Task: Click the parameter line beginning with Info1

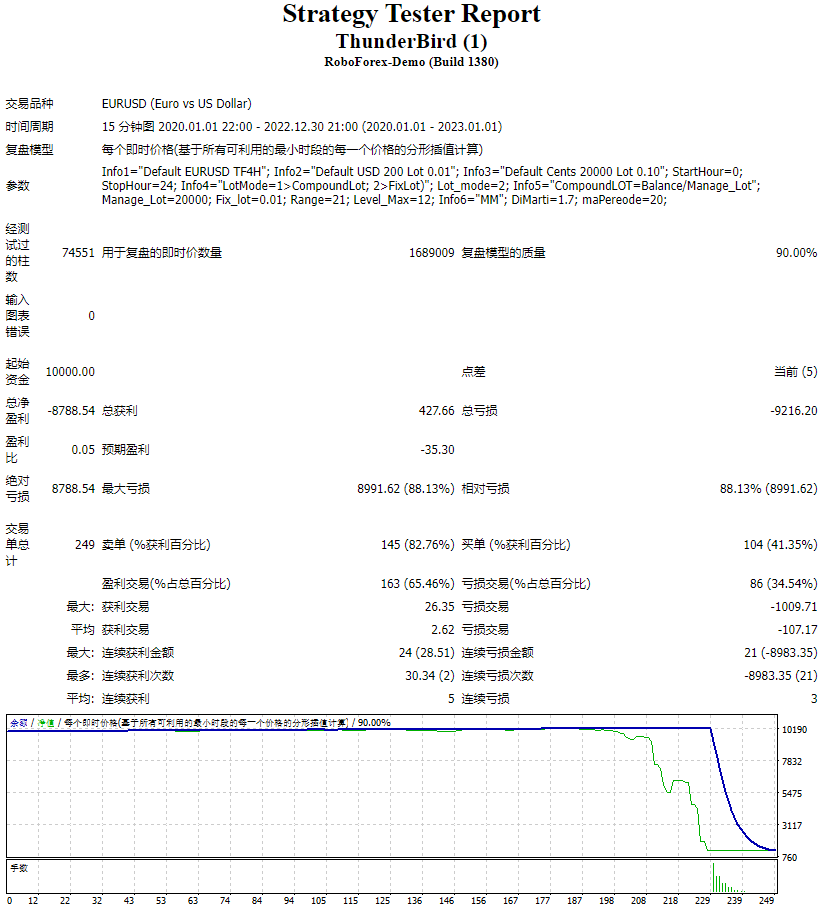Action: pos(422,171)
